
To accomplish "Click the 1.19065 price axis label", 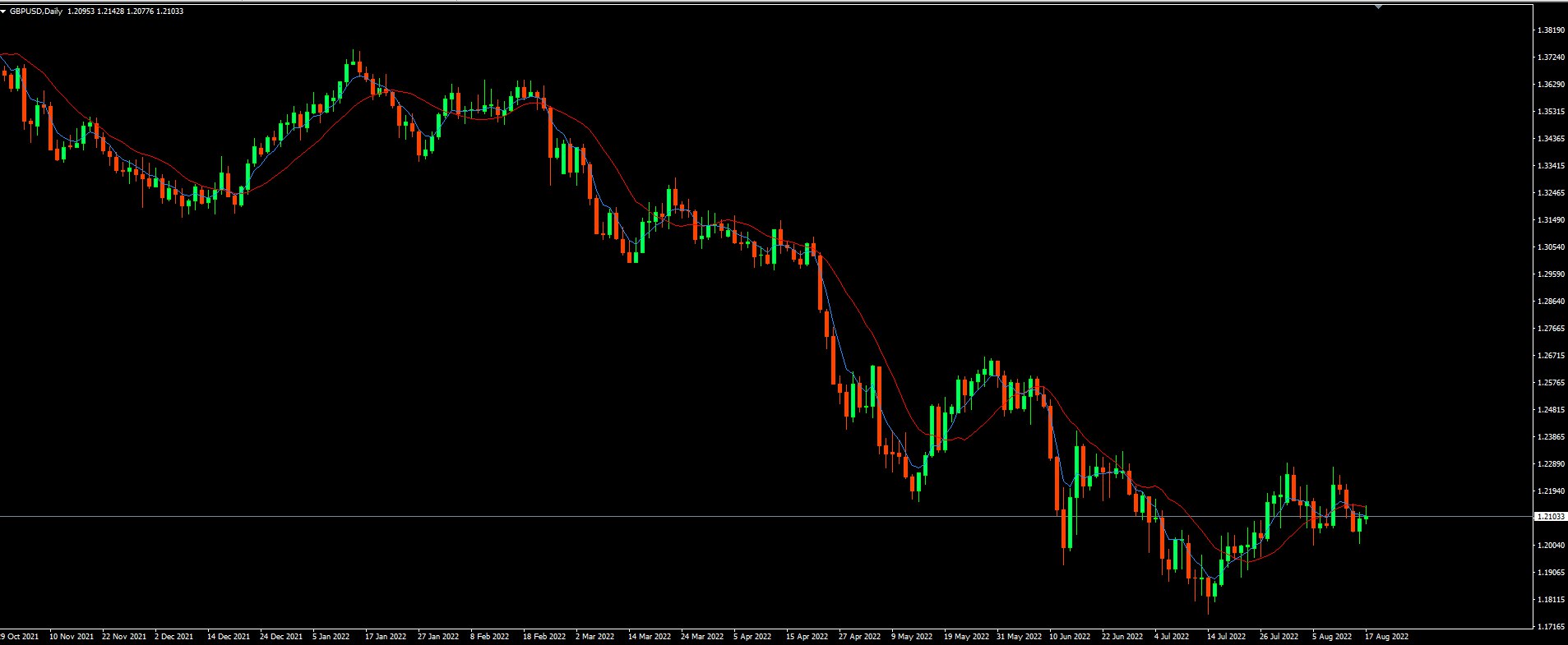I will pos(1550,573).
